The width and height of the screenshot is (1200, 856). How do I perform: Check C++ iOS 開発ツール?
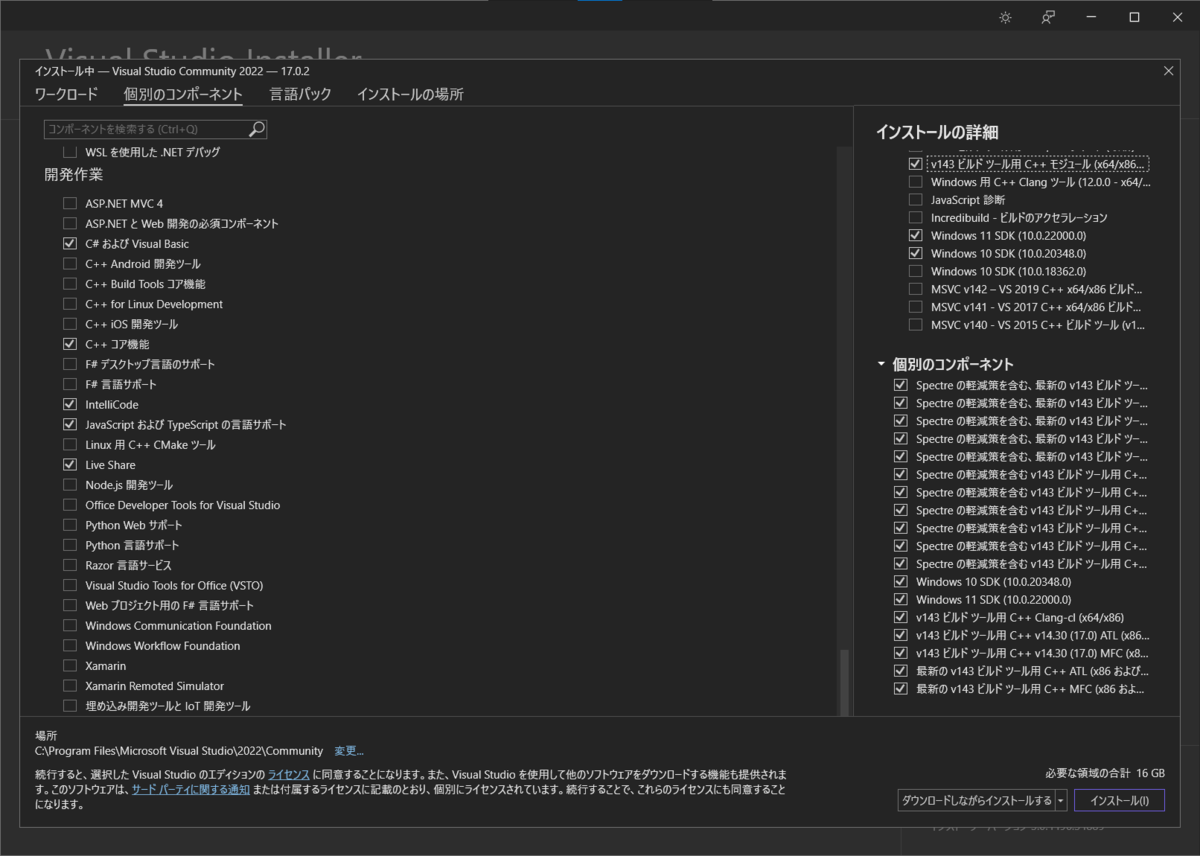(x=70, y=324)
